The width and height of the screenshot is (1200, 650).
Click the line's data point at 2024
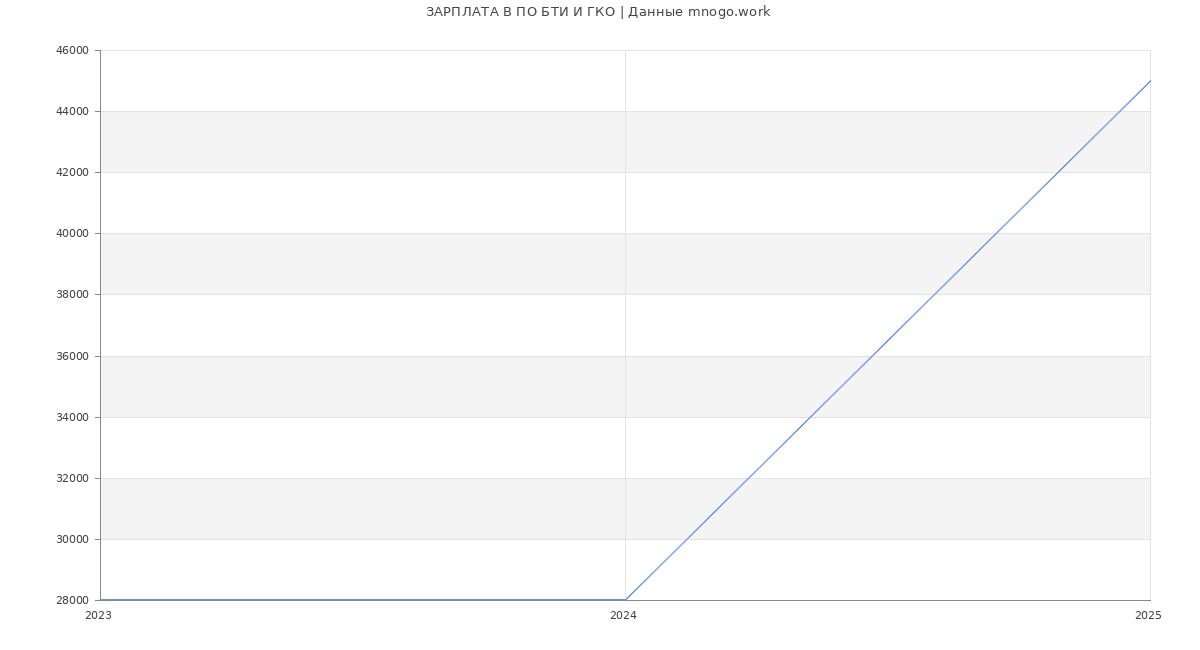click(625, 600)
